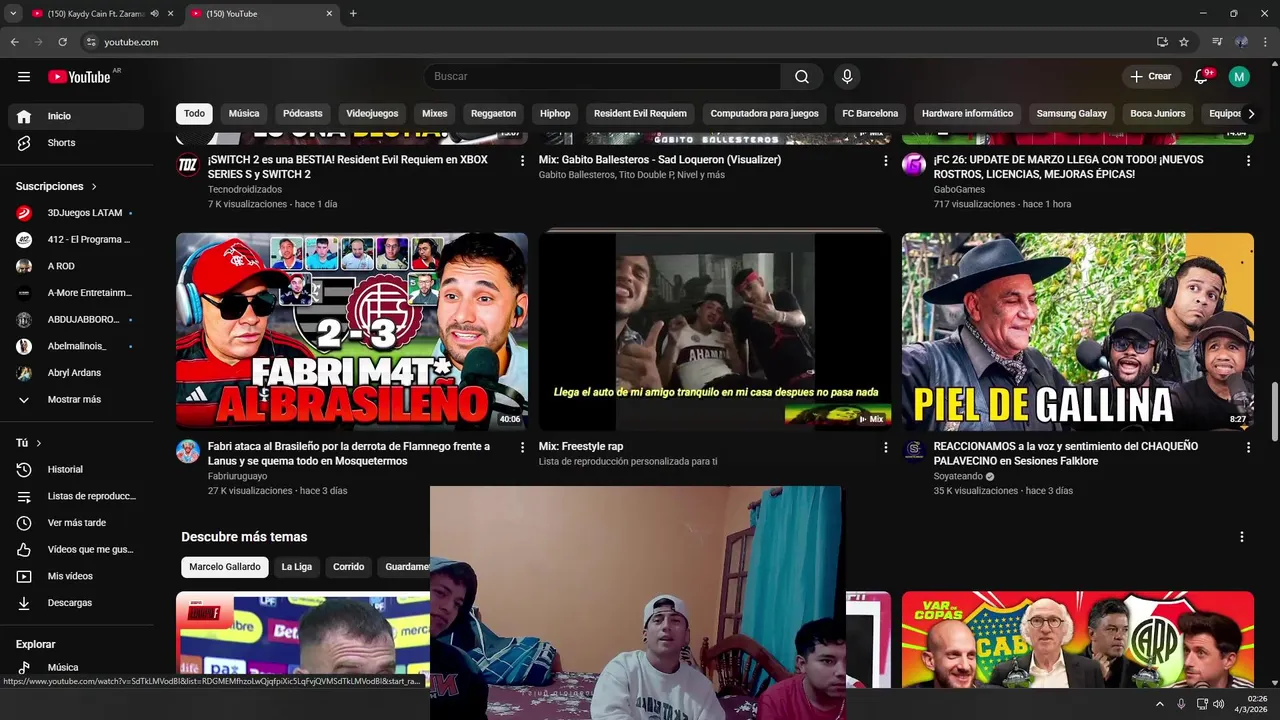
Task: Select the Marcelo Gallardo topic chip
Action: click(225, 567)
